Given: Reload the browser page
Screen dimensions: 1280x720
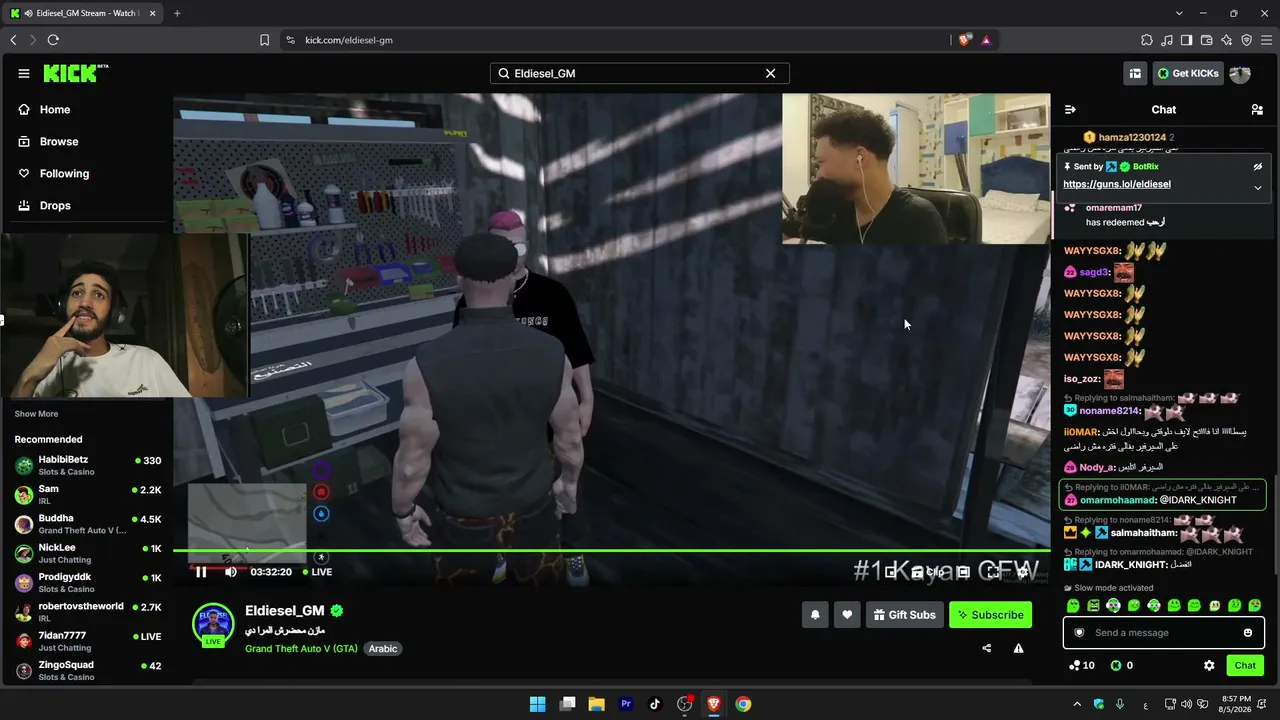Looking at the screenshot, I should tap(53, 40).
